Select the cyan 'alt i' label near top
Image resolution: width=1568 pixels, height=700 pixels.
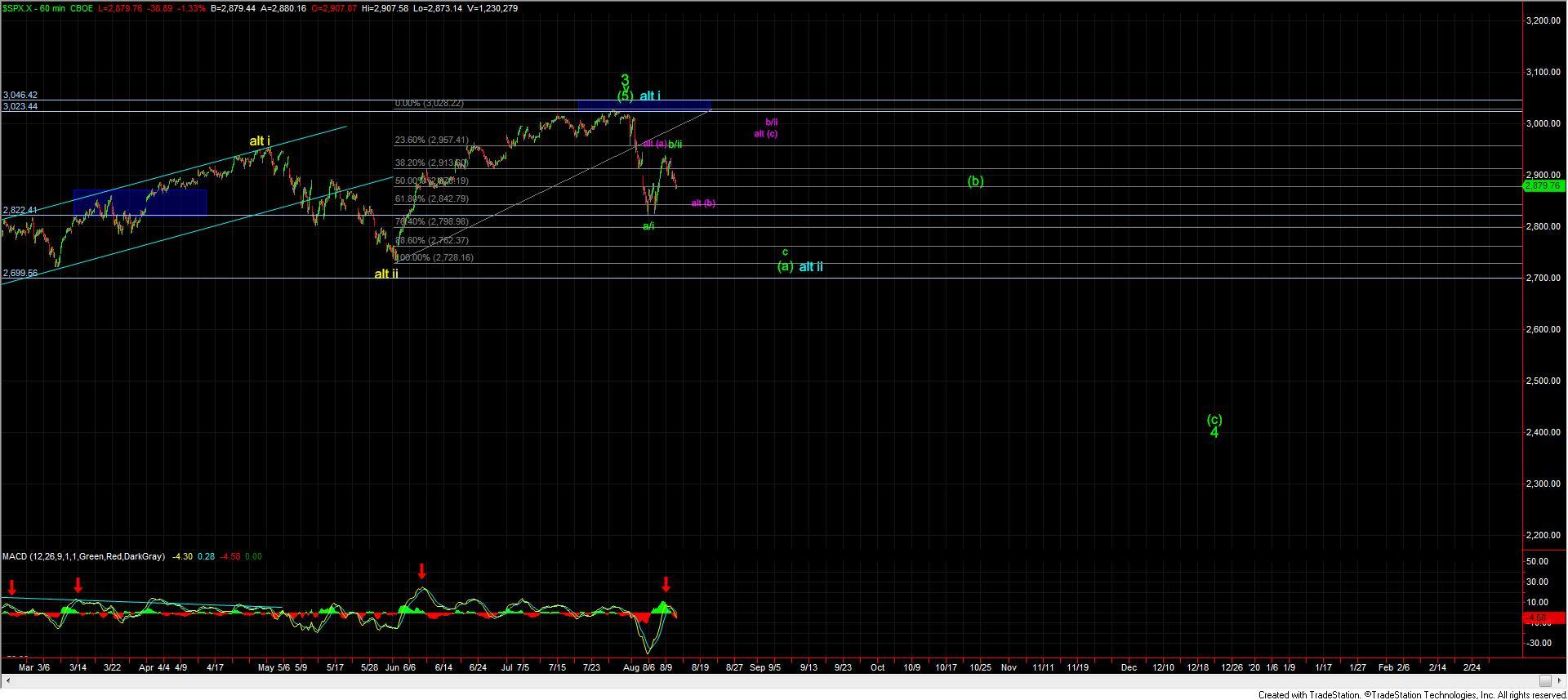650,96
